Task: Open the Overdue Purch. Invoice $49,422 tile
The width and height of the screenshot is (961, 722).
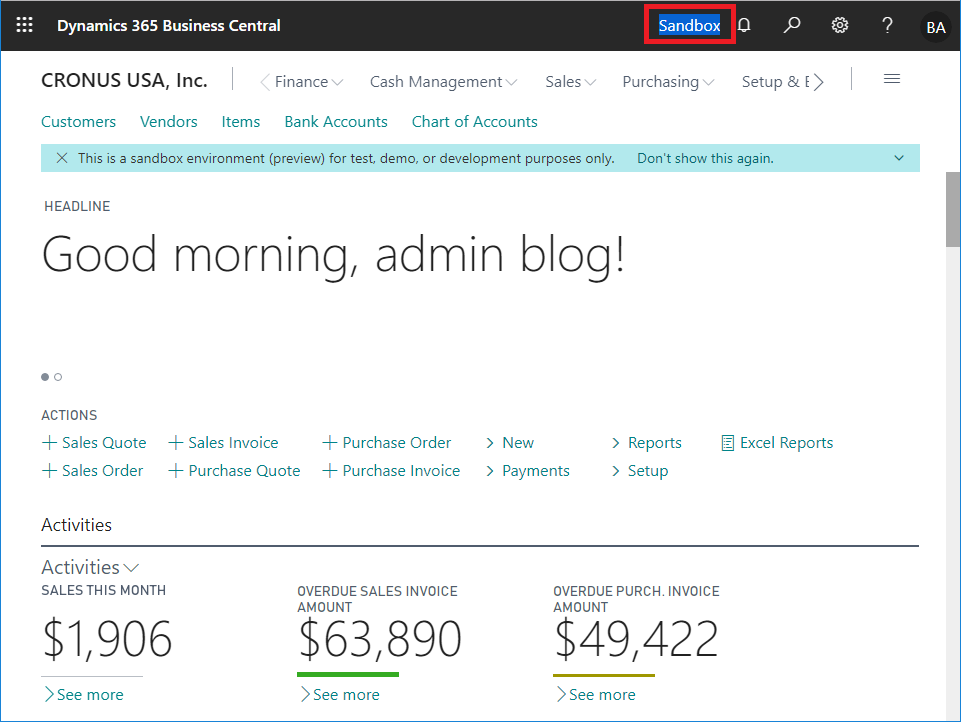Action: (x=636, y=639)
